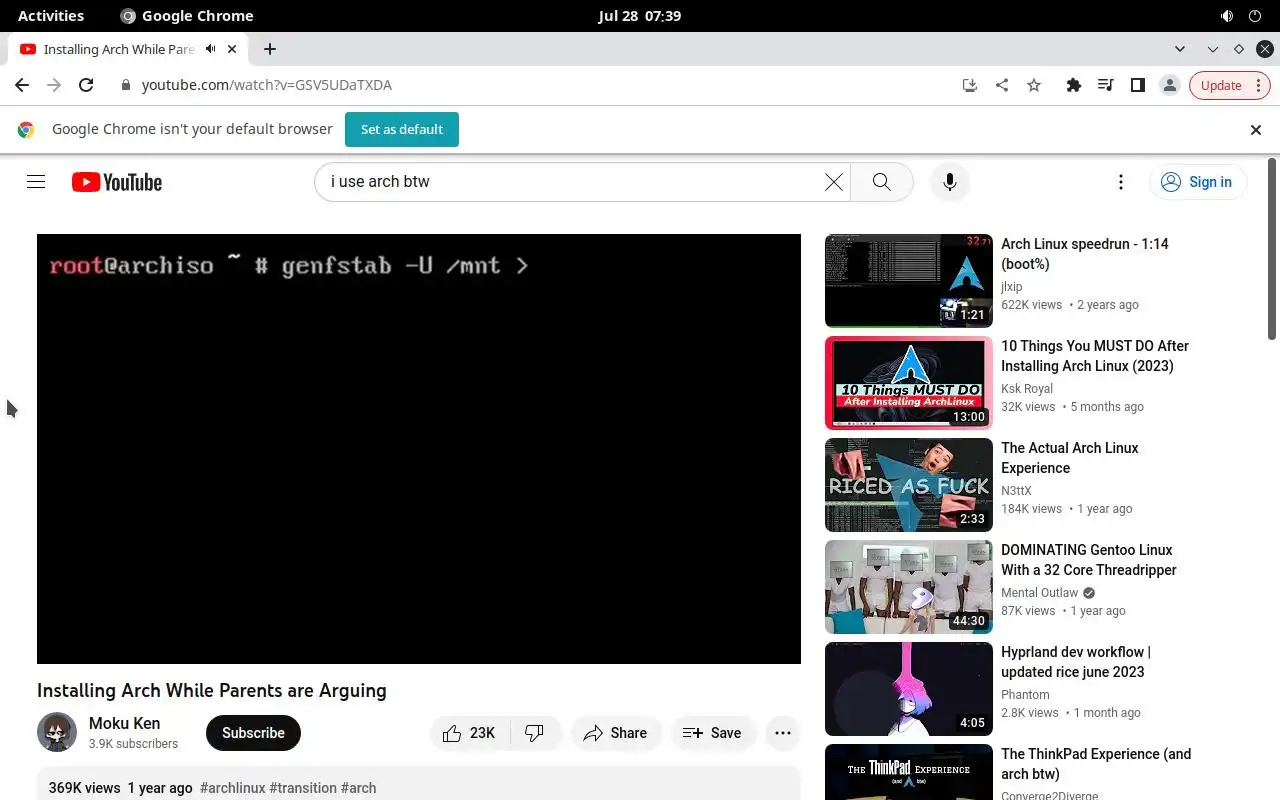
Task: Open the media controls icon in toolbar
Action: click(1105, 85)
